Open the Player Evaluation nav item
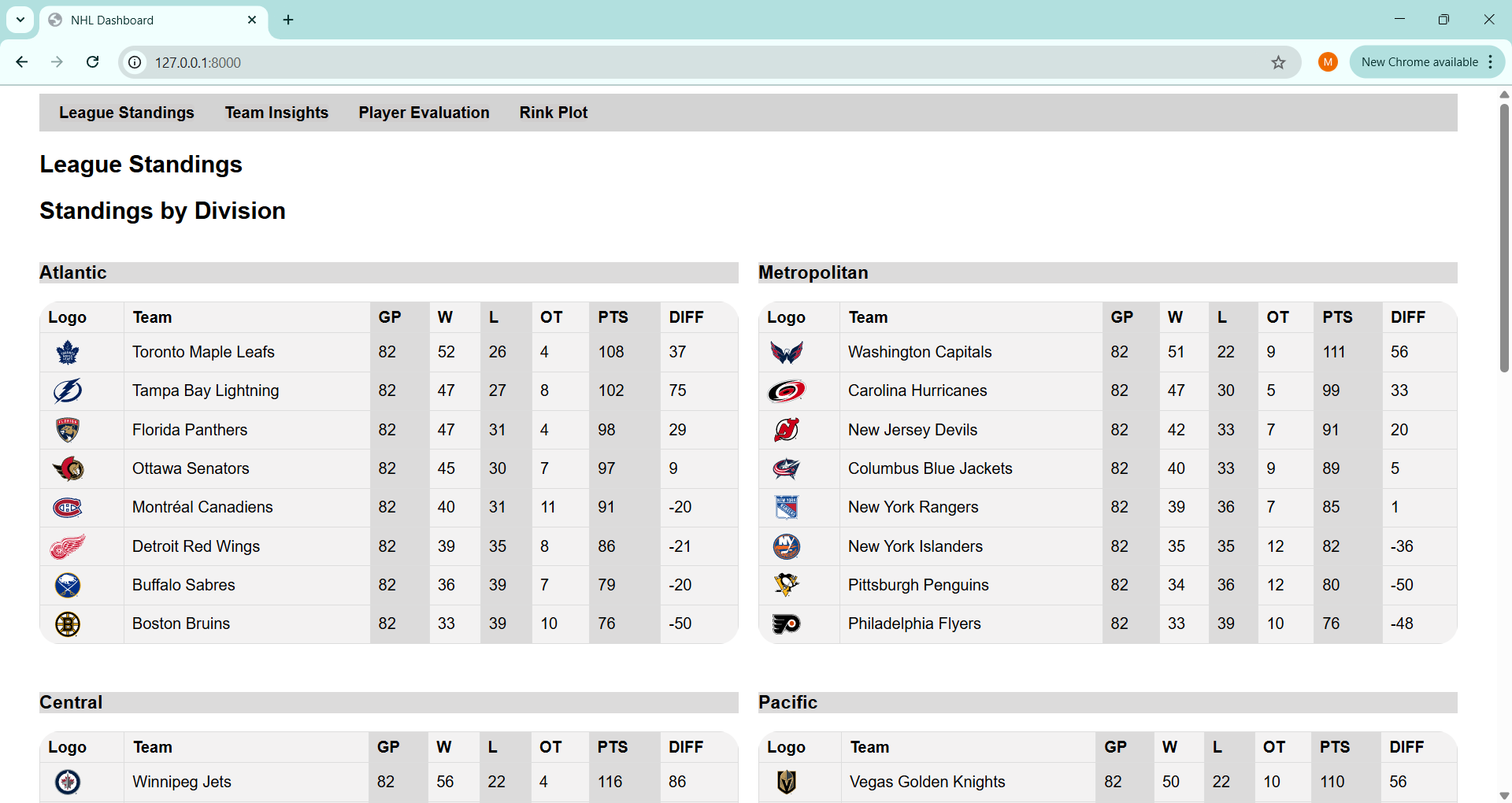1512x803 pixels. coord(424,113)
